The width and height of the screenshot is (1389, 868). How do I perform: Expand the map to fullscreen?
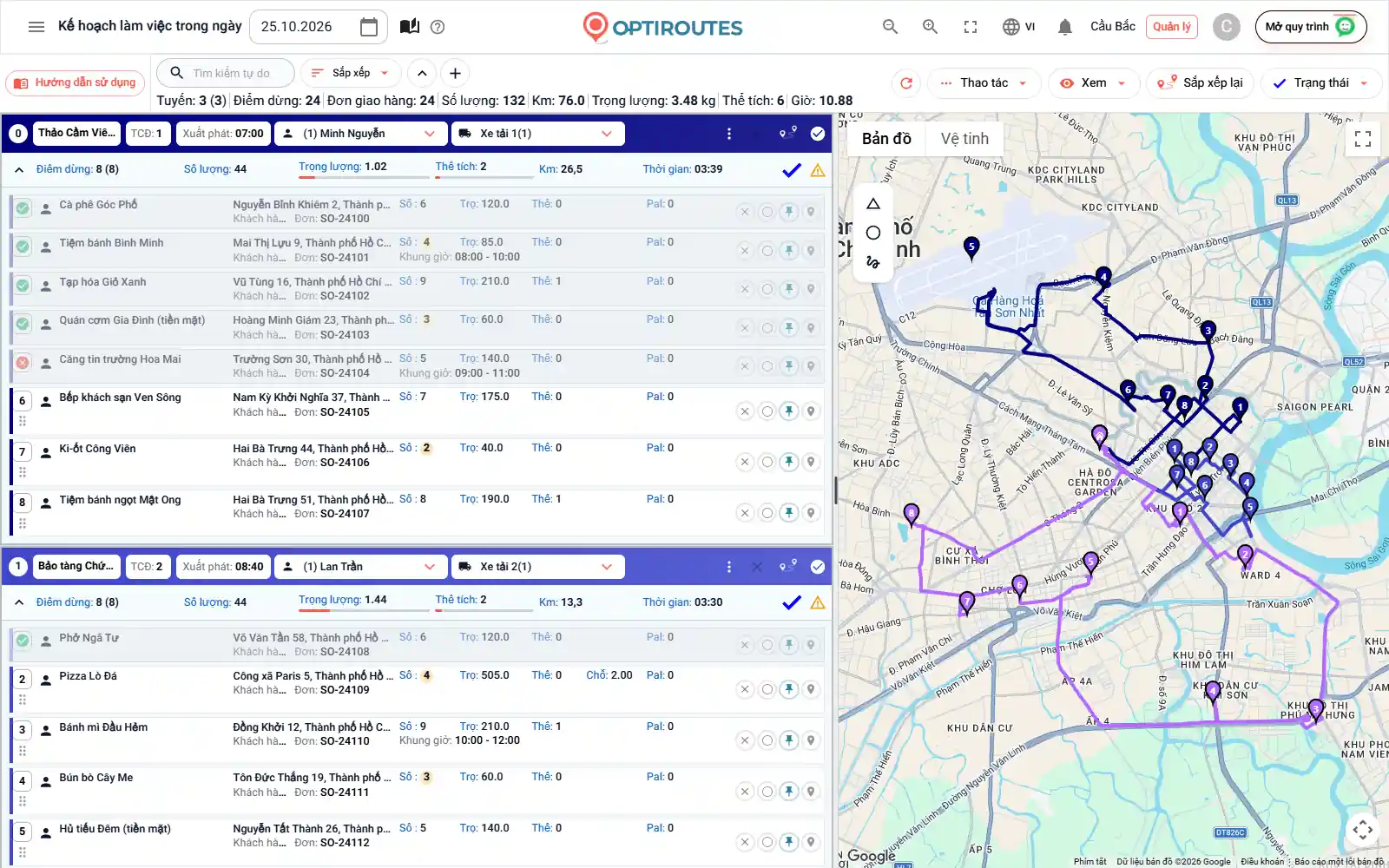click(1363, 139)
